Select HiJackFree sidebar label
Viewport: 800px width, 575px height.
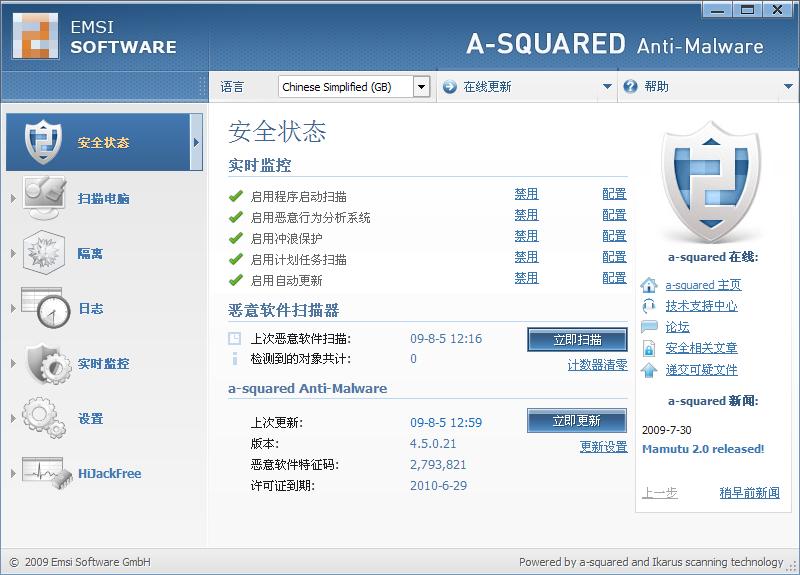pyautogui.click(x=110, y=473)
